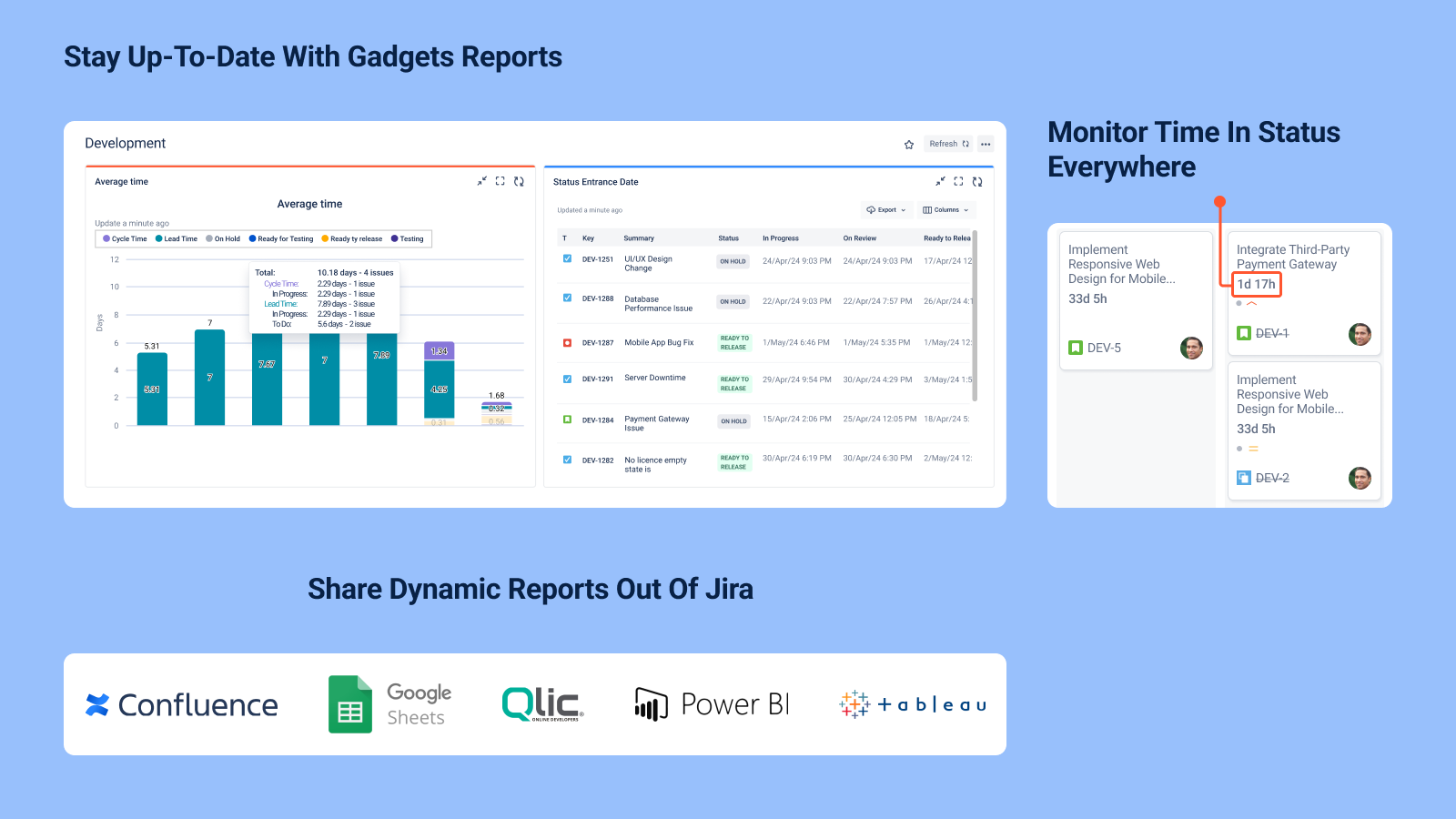Click On Hold status badge for DEV-1251
The width and height of the screenshot is (1456, 819).
[x=733, y=261]
